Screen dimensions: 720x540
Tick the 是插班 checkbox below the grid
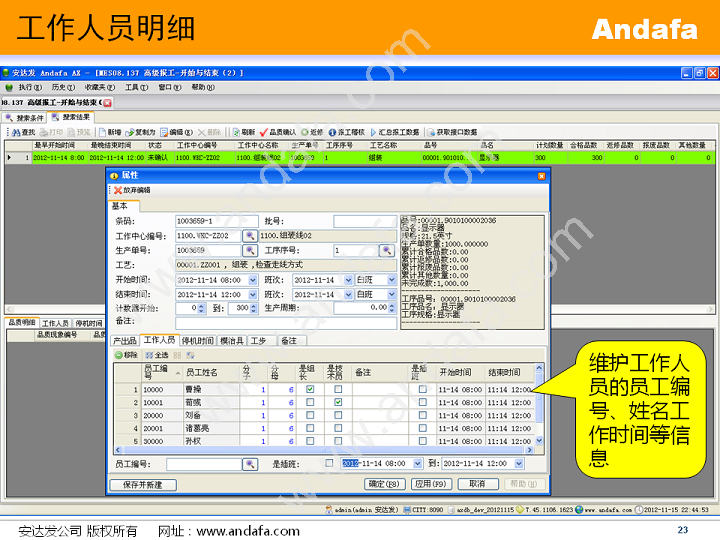coord(329,464)
